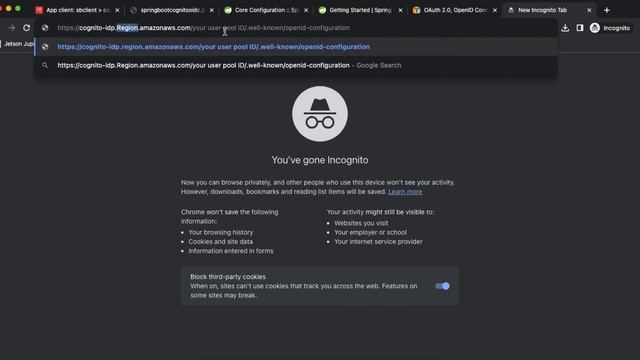The width and height of the screenshot is (640, 360).
Task: Click the macOS green fullscreen button
Action: (x=18, y=8)
